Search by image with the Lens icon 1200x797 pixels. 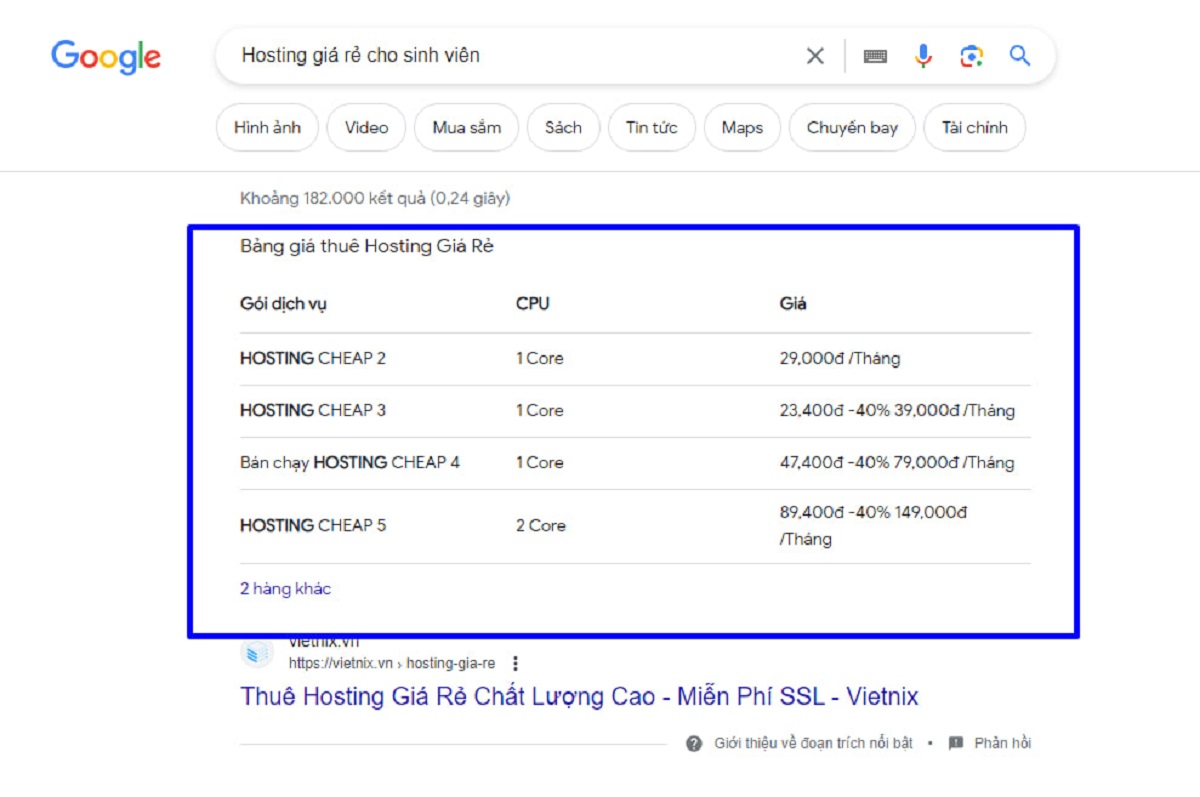(x=971, y=56)
